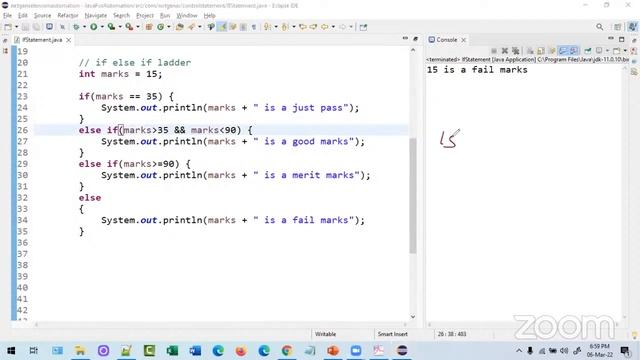The height and width of the screenshot is (360, 640).
Task: Click the editor scroll-down arrow
Action: (413, 316)
